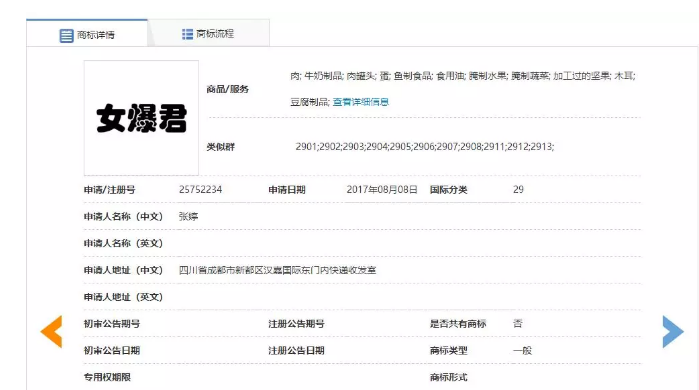Click the 商标类型 label
Image resolution: width=699 pixels, height=390 pixels.
448,351
